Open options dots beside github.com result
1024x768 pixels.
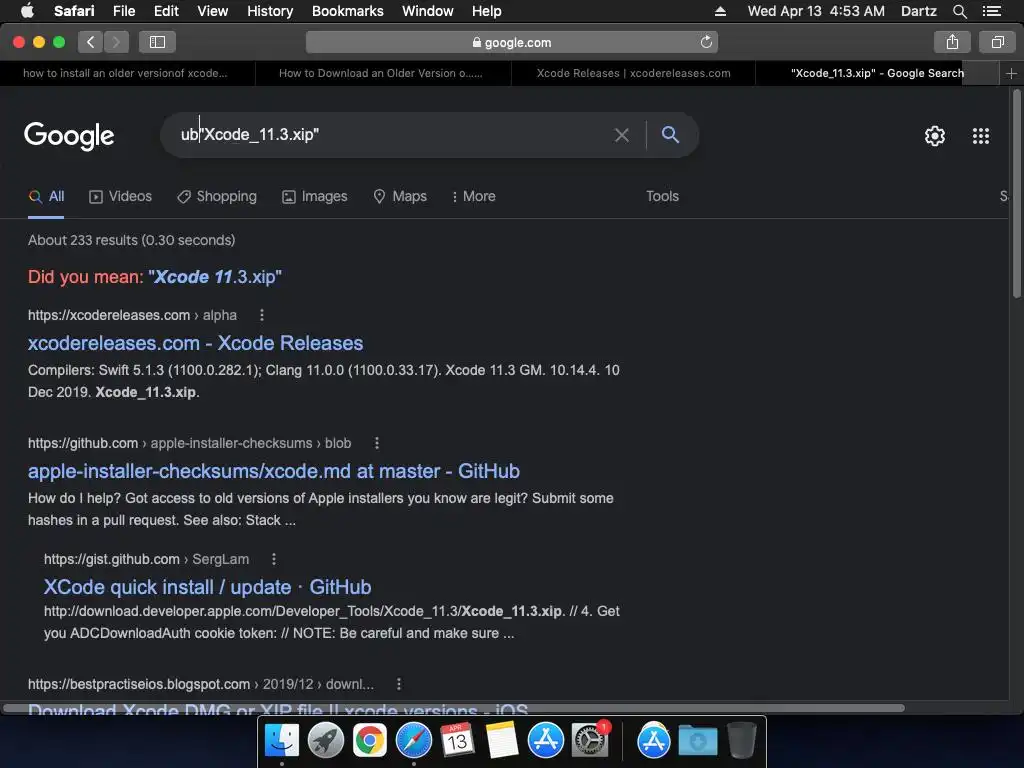click(377, 443)
